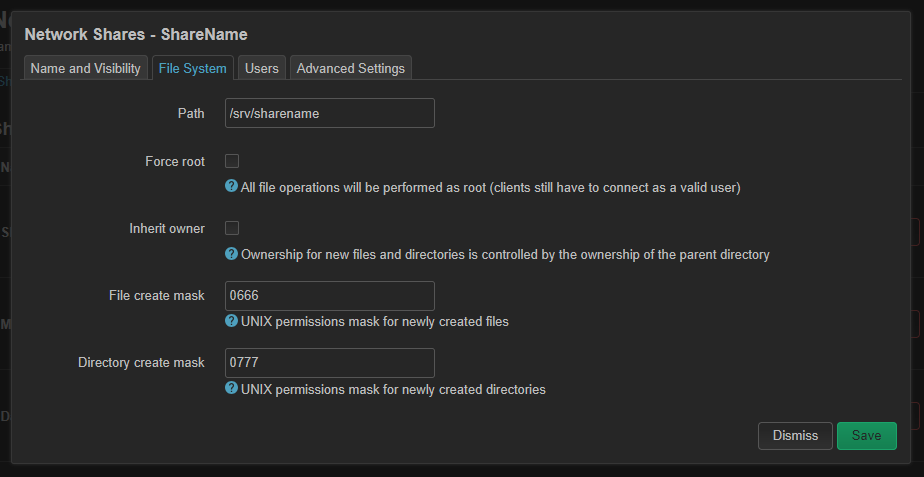This screenshot has width=924, height=477.
Task: Focus the File create mask field showing 0666
Action: point(330,296)
